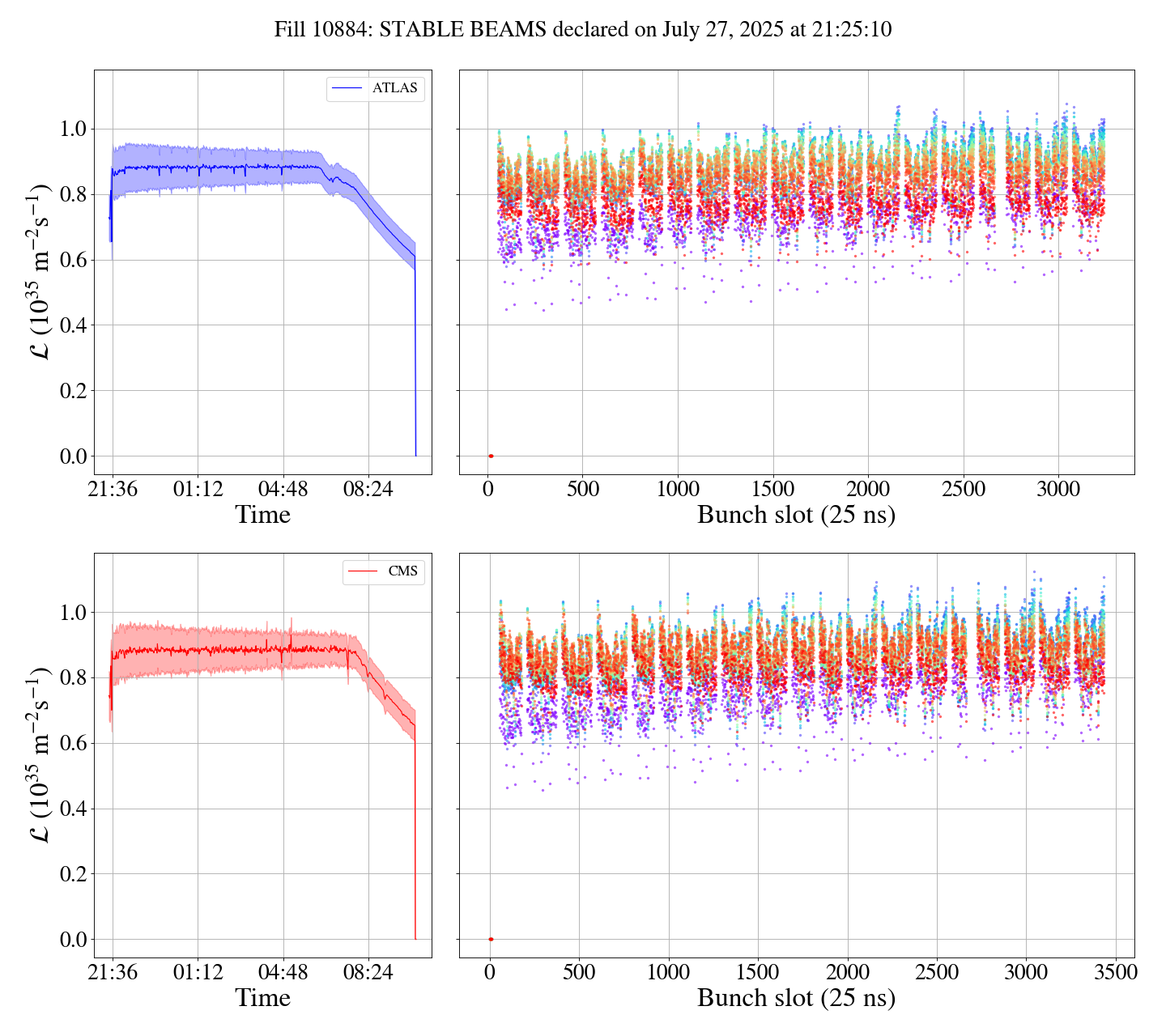The image size is (1166, 1036).
Task: Click the Fill 10884 figure title
Action: click(x=582, y=30)
